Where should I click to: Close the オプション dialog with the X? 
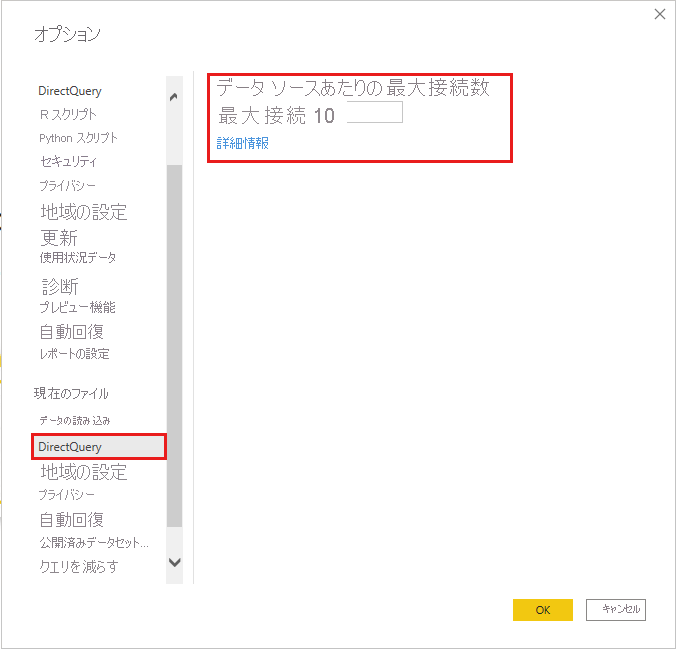click(659, 14)
